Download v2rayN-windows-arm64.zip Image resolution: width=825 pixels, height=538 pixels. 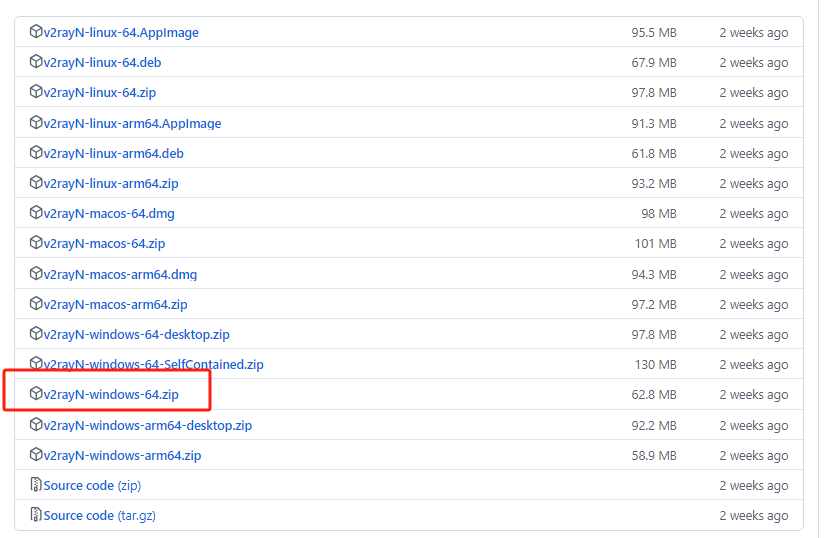(x=122, y=455)
